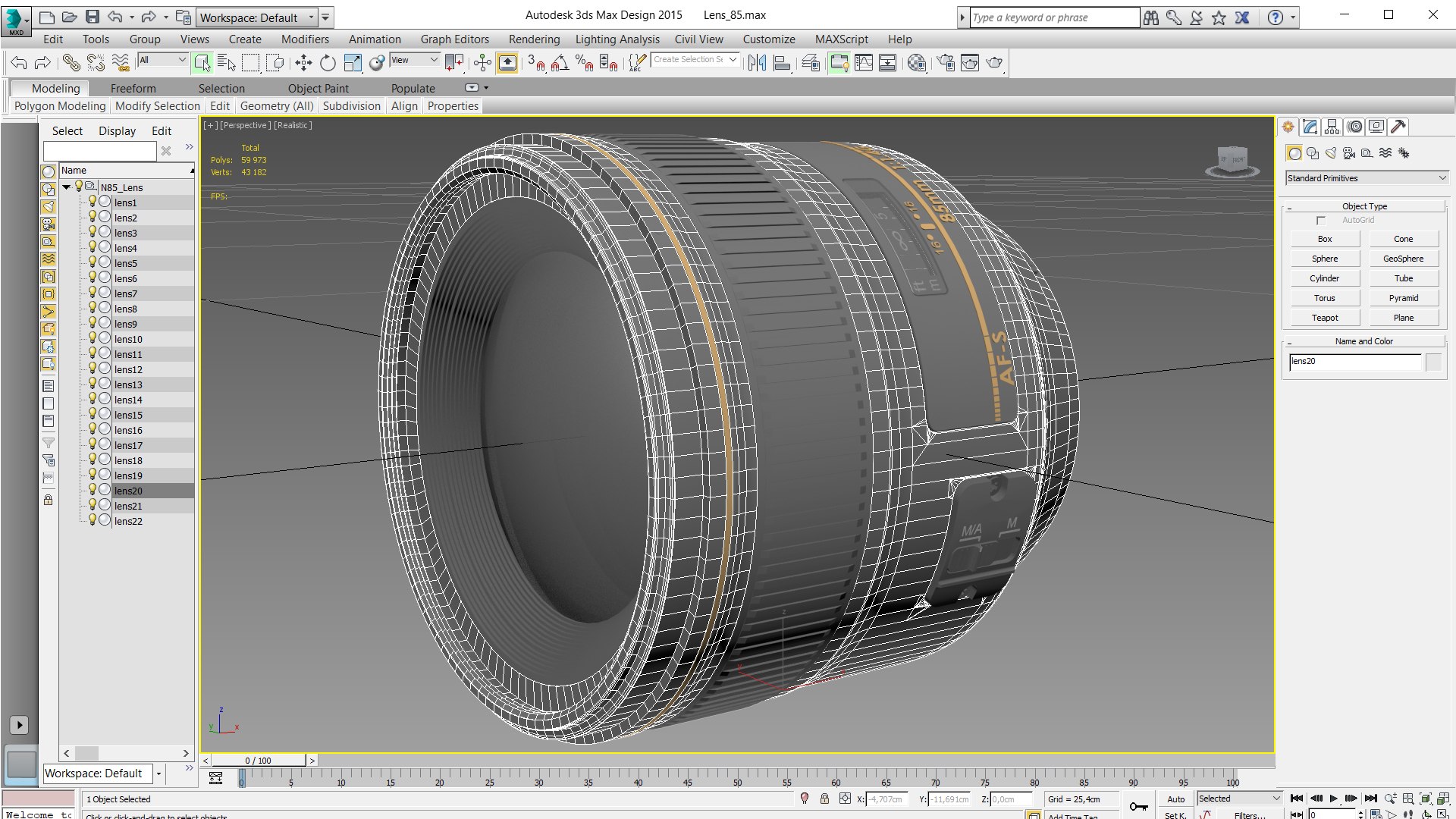Click the Align tool icon

pyautogui.click(x=782, y=63)
